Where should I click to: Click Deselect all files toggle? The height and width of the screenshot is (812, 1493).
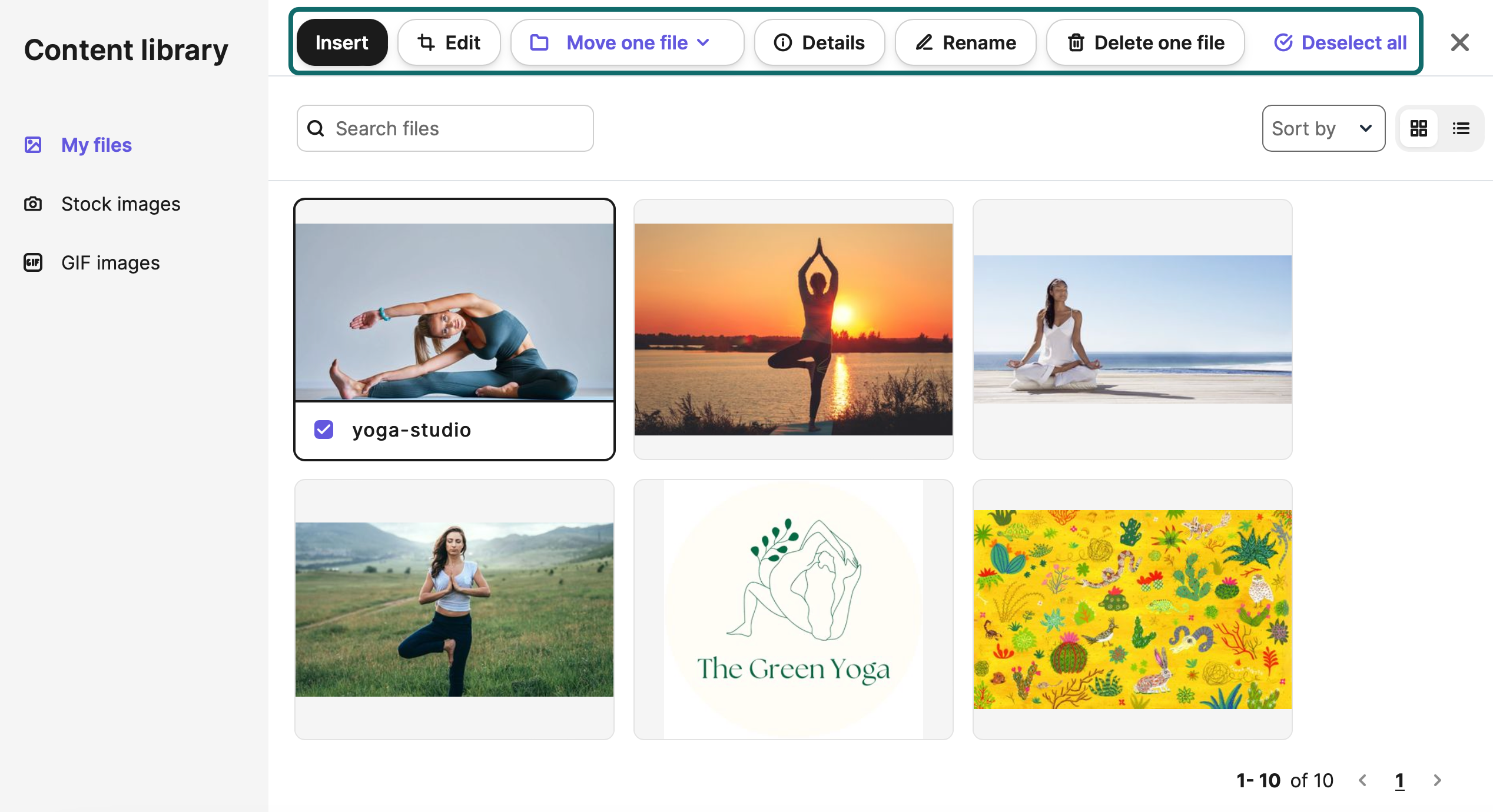[x=1340, y=42]
